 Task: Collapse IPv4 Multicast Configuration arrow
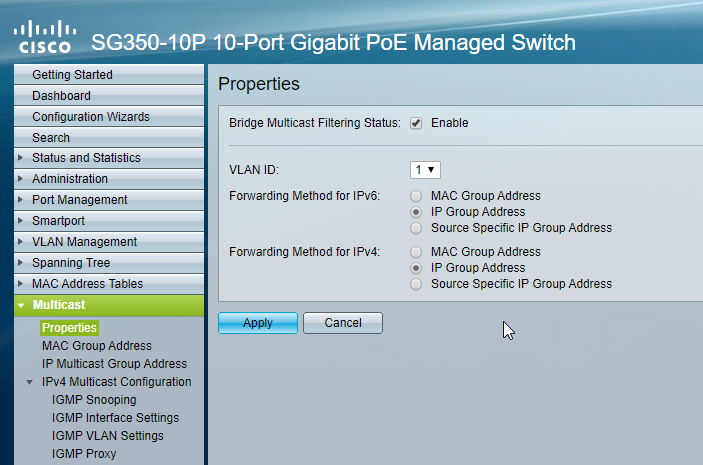tap(30, 382)
